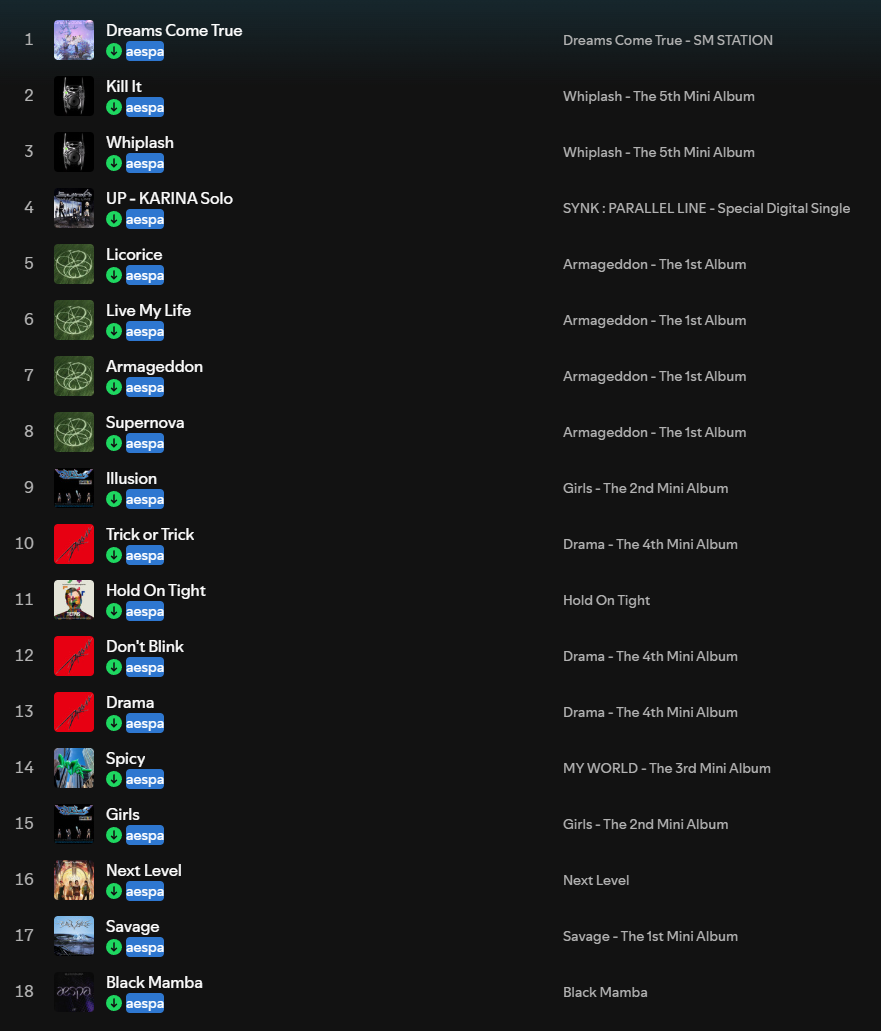This screenshot has height=1031, width=881.
Task: Open the Girls album link on the Illusion row
Action: (x=645, y=488)
